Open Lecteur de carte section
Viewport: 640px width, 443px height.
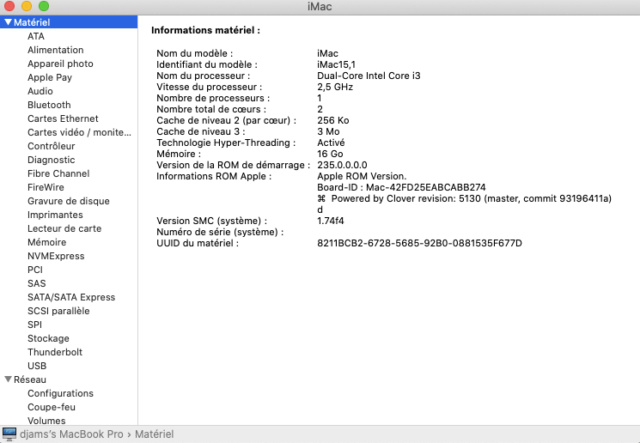64,229
